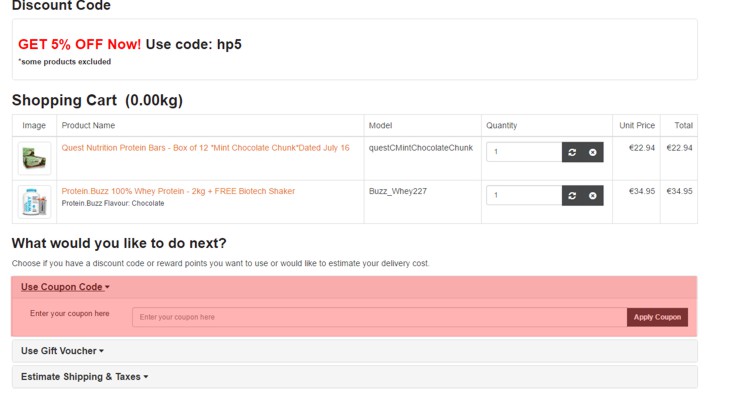Select the €34.95 unit price cell
The image size is (740, 406).
[642, 191]
